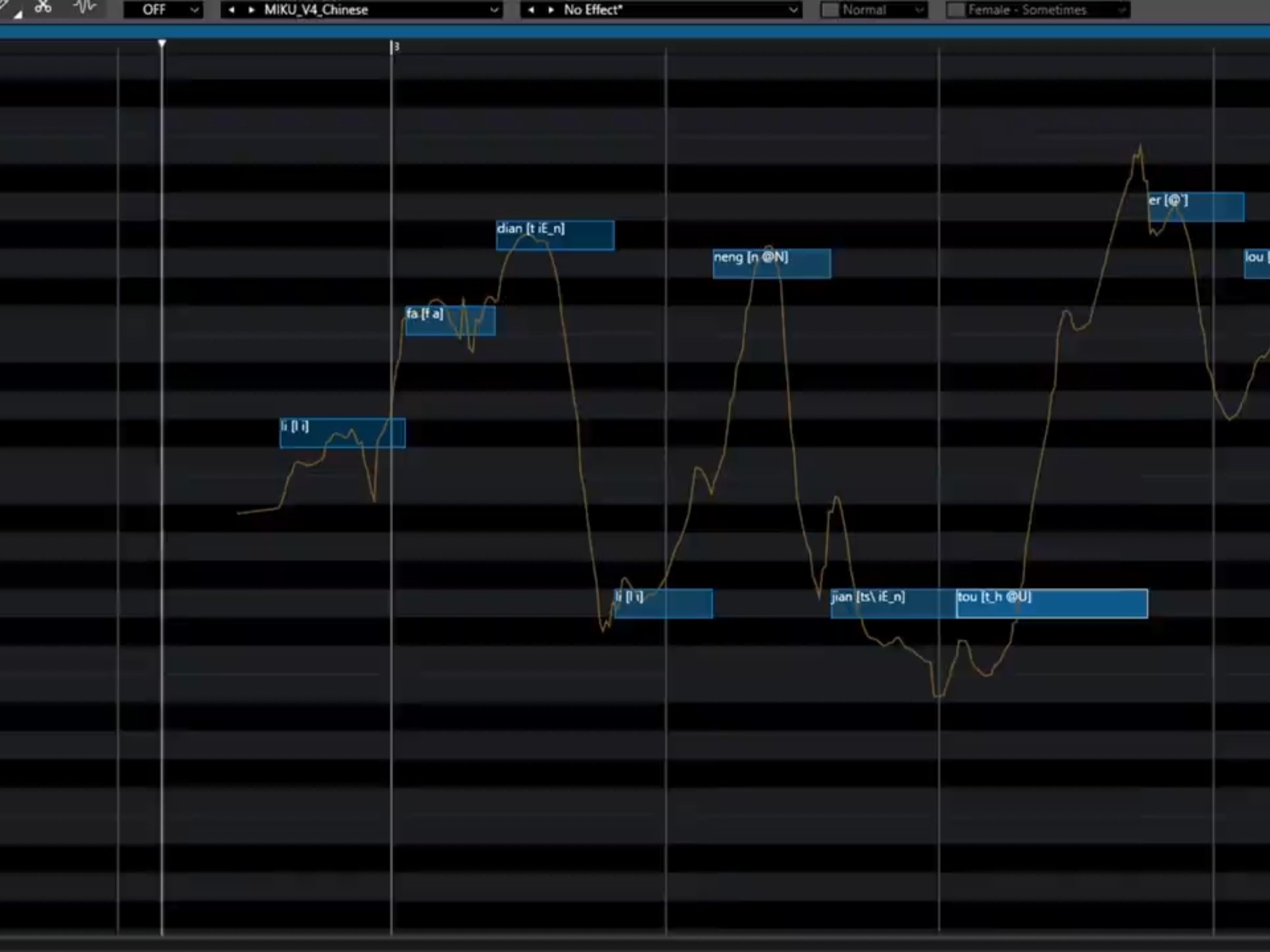Select the dian [t iE_n] note
1270x952 pixels.
[555, 235]
